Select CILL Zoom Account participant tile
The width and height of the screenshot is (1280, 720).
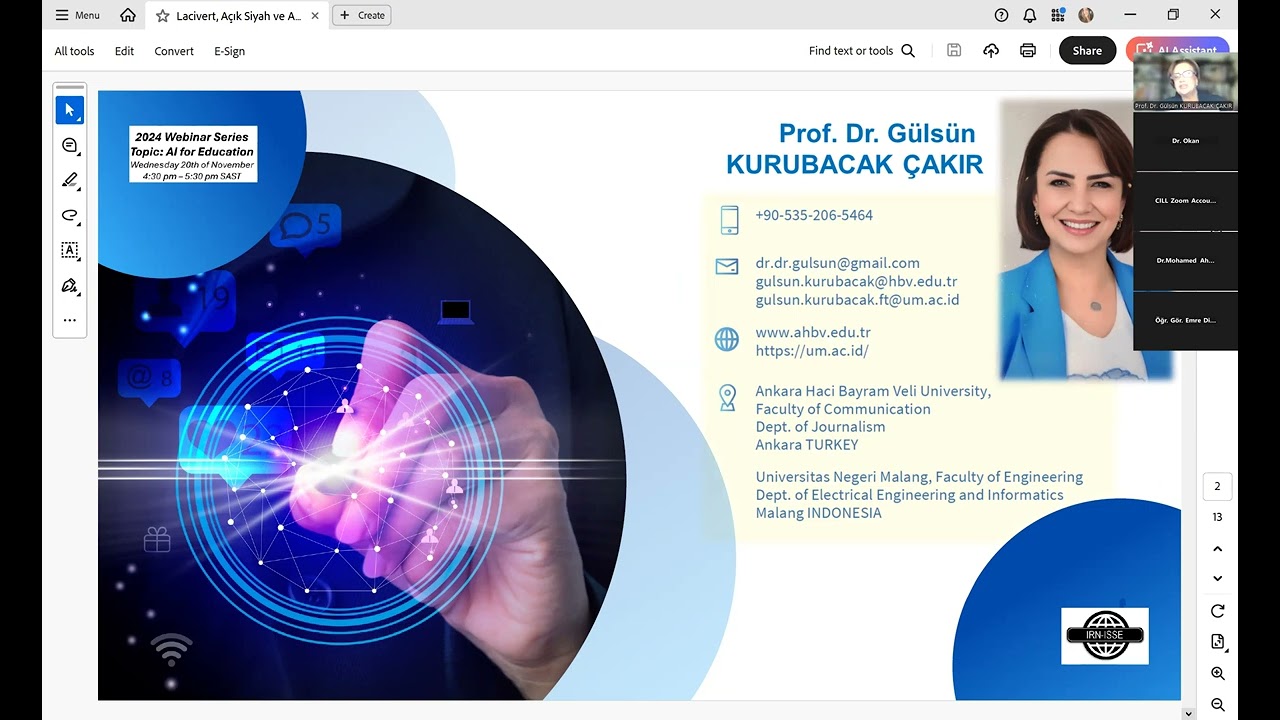[1185, 201]
